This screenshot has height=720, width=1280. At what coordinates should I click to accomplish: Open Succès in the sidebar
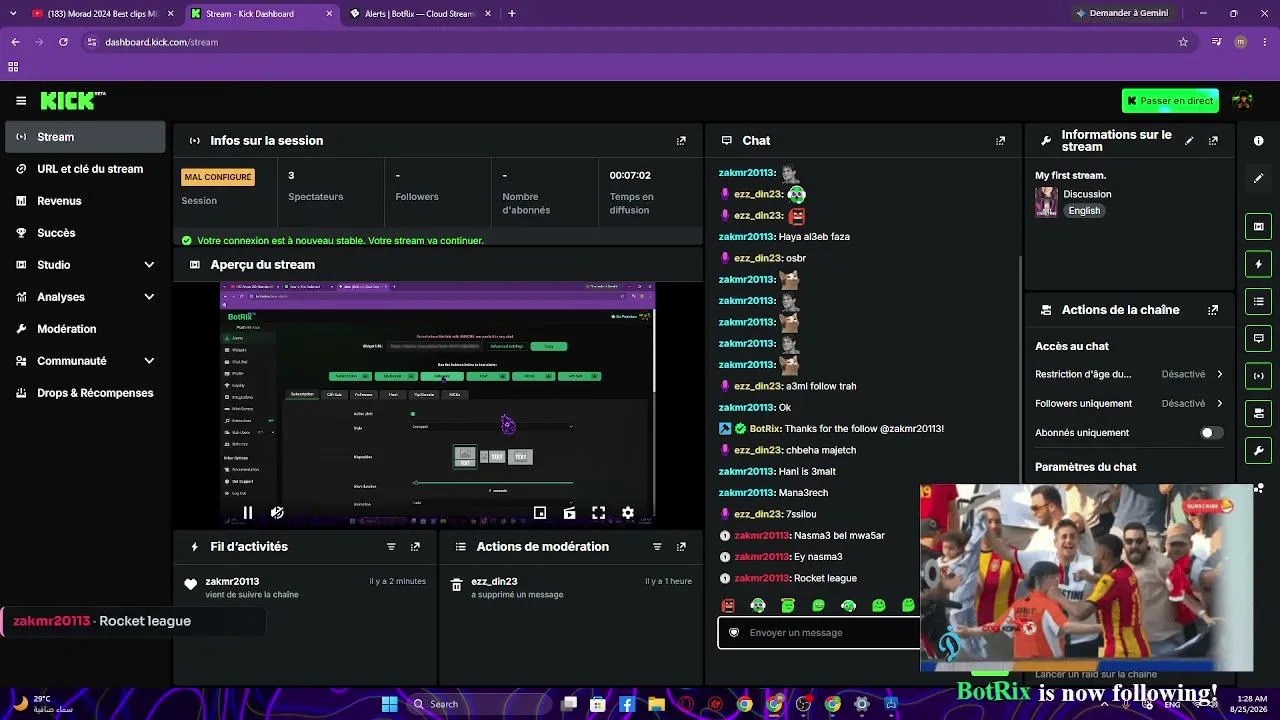click(85, 233)
